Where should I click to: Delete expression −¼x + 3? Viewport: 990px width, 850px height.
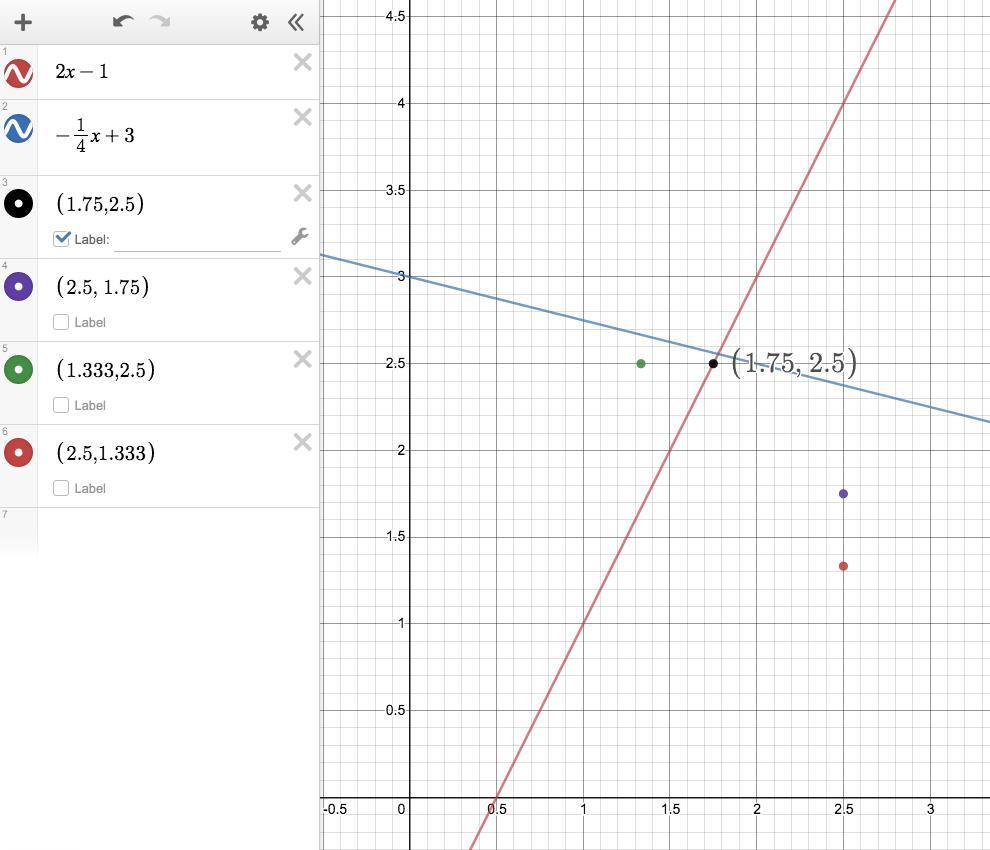click(302, 117)
